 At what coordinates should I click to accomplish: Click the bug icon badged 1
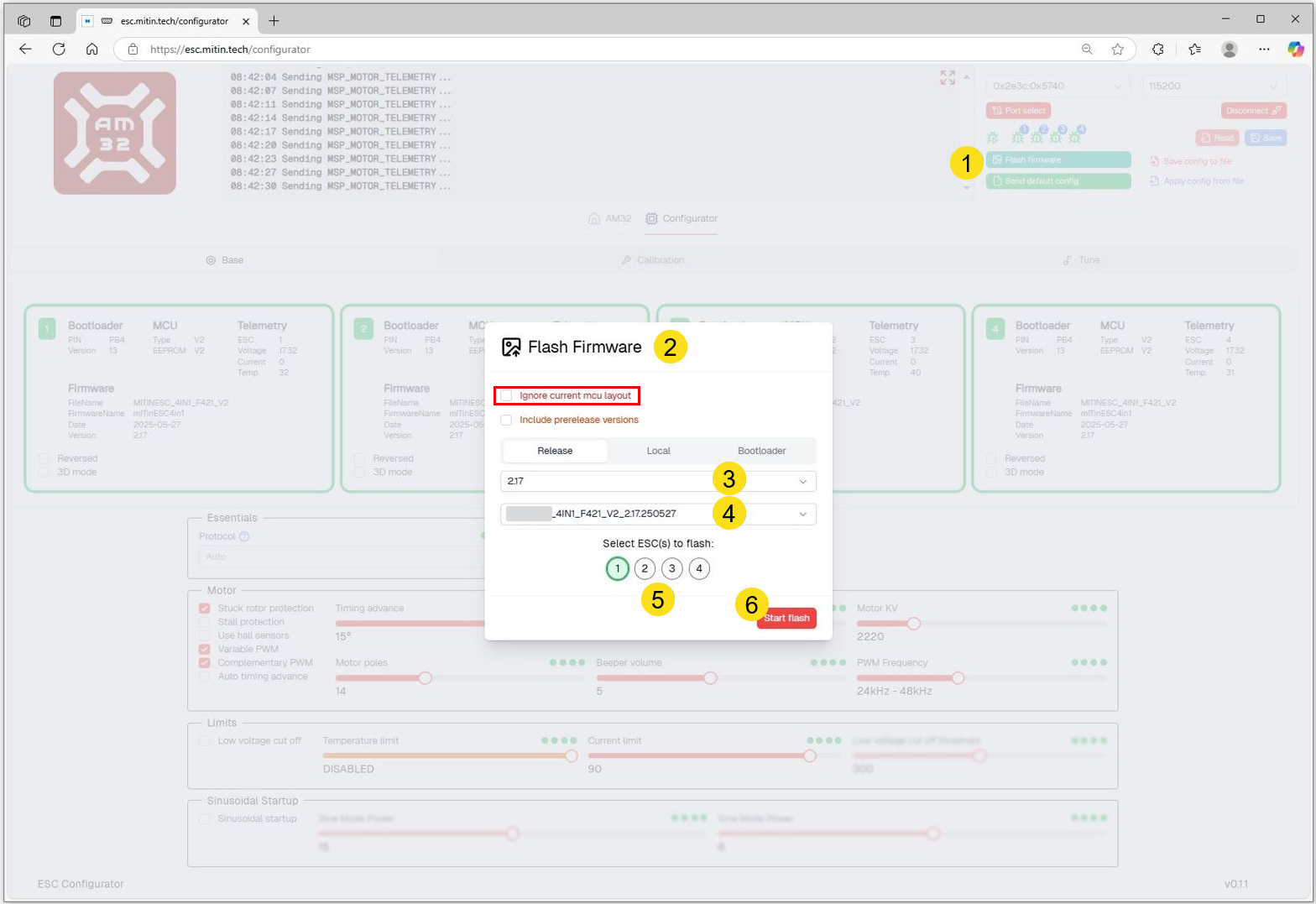coord(1018,136)
